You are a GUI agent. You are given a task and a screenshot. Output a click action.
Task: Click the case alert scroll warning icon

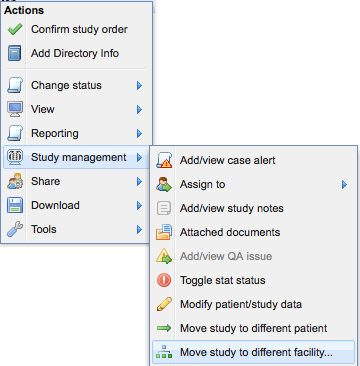click(164, 160)
